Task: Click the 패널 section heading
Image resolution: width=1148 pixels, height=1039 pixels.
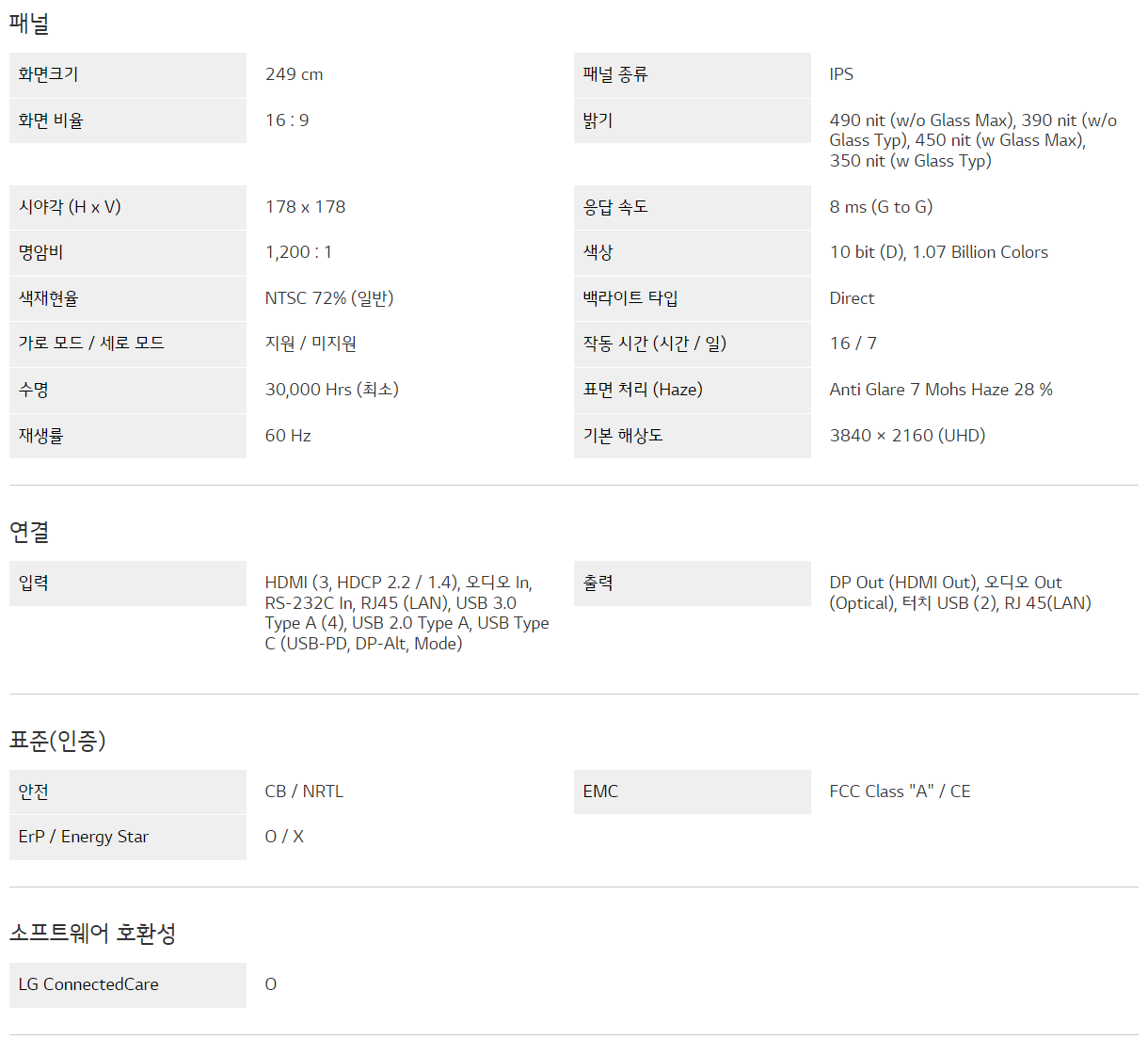Action: click(x=29, y=24)
